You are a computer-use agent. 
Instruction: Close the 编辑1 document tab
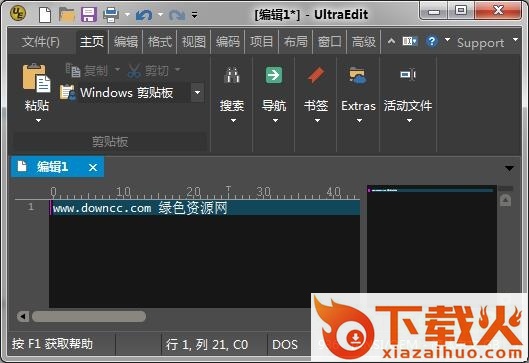[x=93, y=167]
